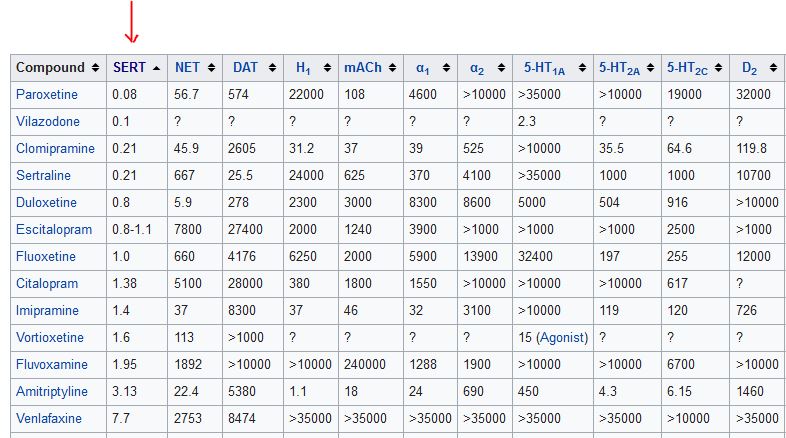This screenshot has height=438, width=786.
Task: Open the DAT header link
Action: point(245,68)
